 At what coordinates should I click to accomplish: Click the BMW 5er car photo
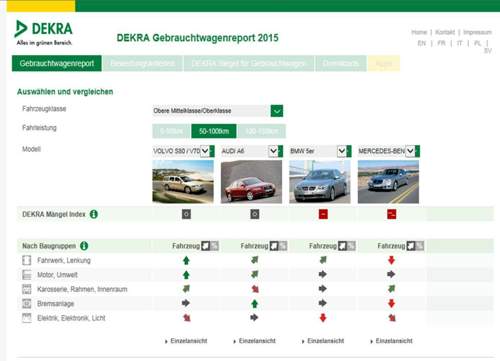320,182
